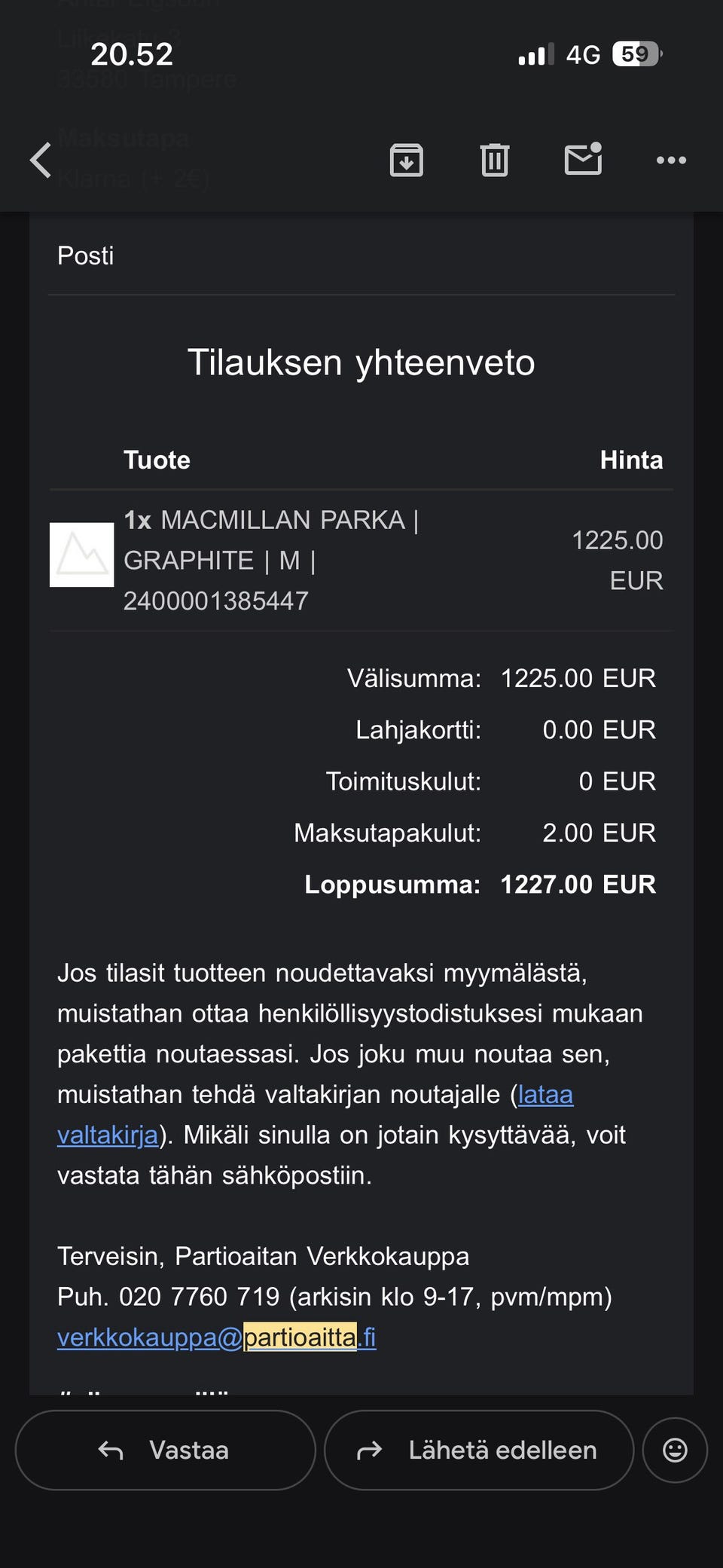Archive this email with the box icon
Screen dimensions: 723x1568
click(x=407, y=160)
